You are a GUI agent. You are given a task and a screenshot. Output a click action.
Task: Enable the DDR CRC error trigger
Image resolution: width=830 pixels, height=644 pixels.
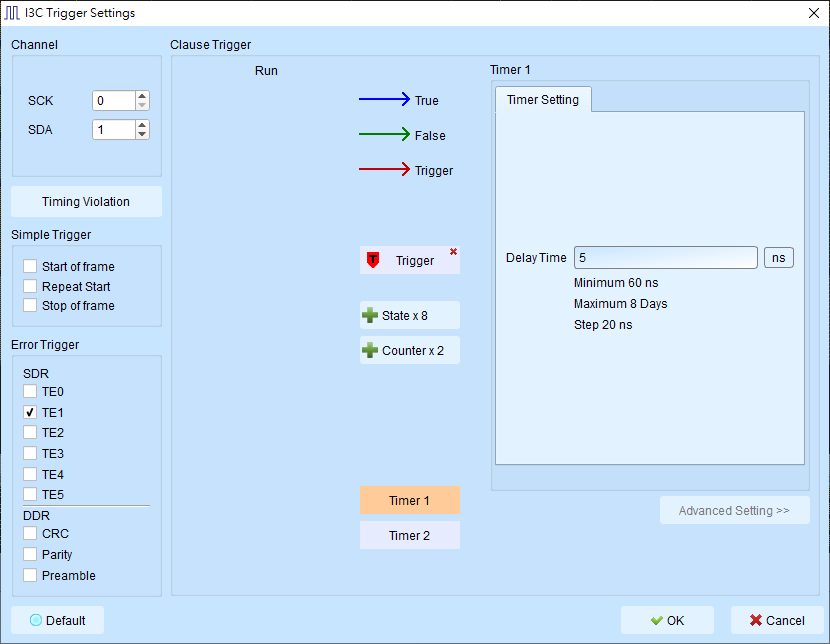point(30,533)
